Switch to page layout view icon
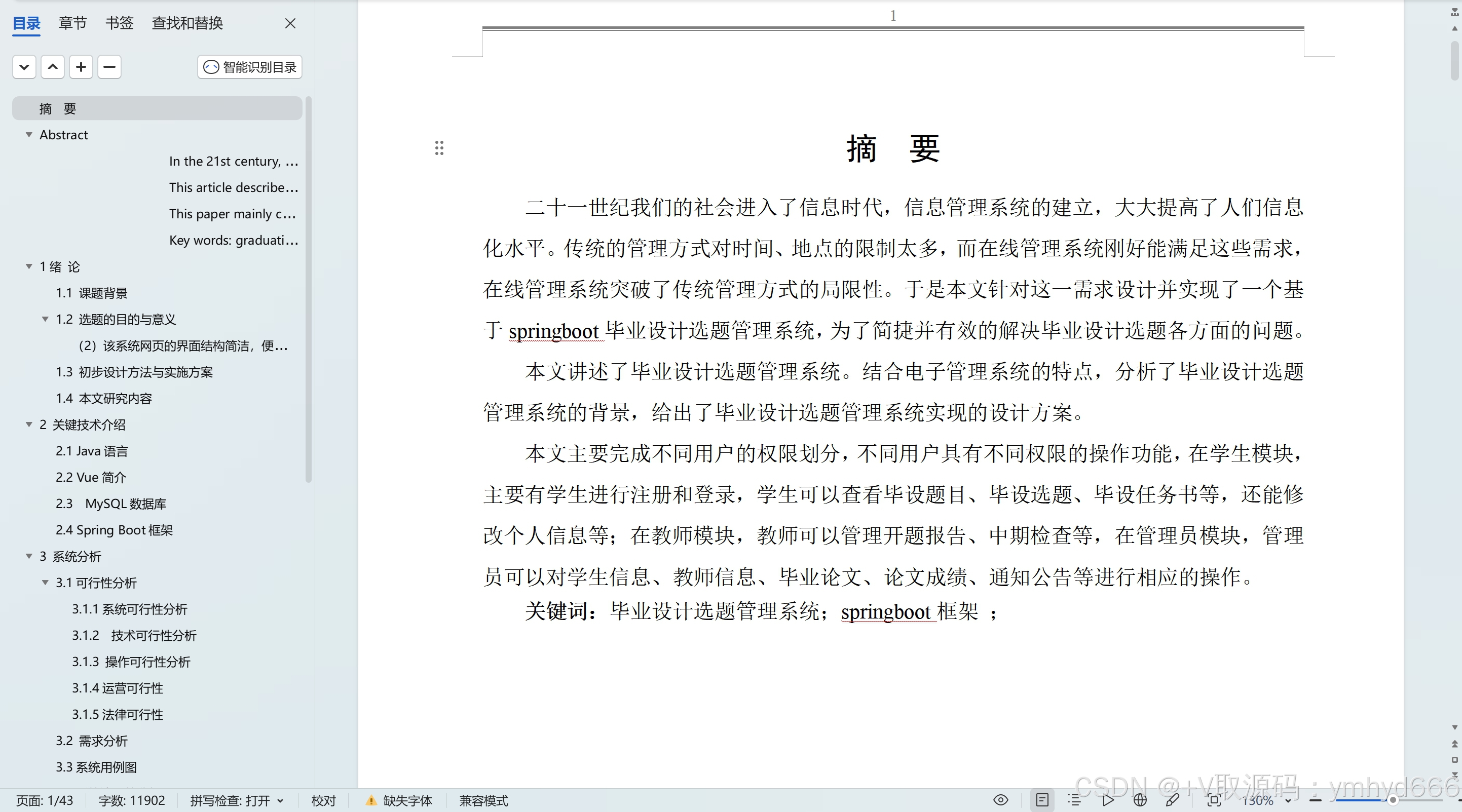1462x812 pixels. click(1042, 800)
